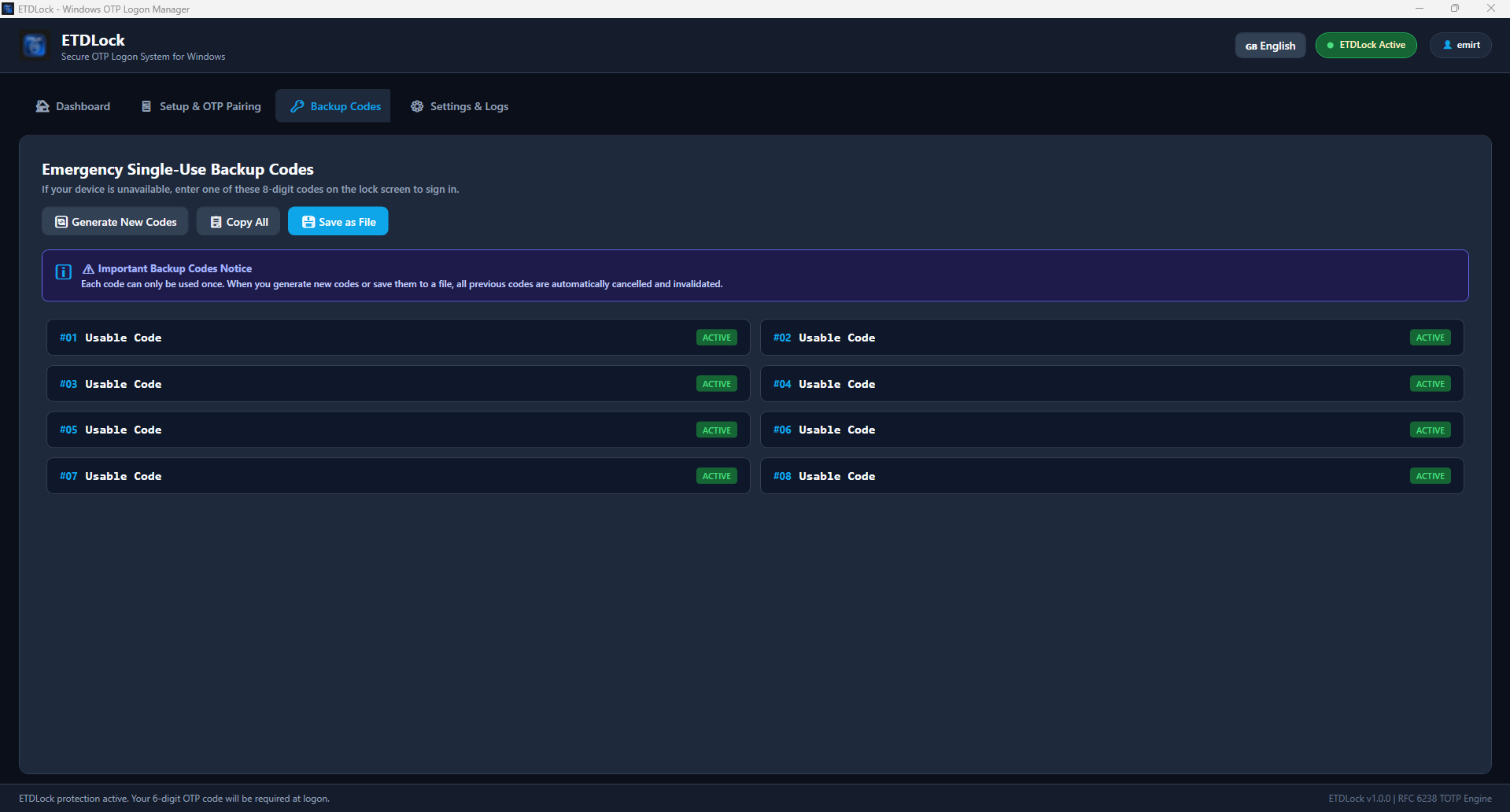This screenshot has height=812, width=1510.
Task: Click the Important Backup Codes Notice title
Action: [x=175, y=269]
